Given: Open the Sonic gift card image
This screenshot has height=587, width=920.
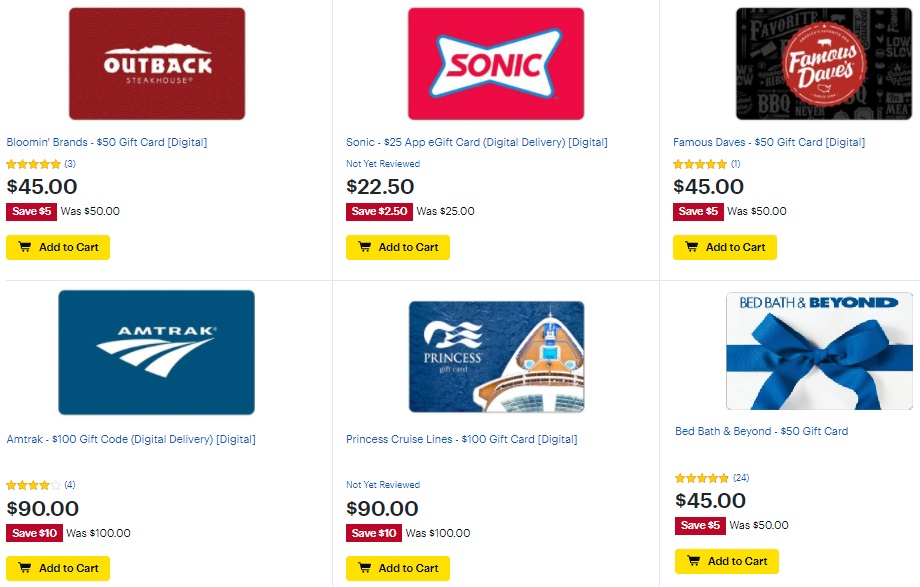Looking at the screenshot, I should click(x=494, y=63).
